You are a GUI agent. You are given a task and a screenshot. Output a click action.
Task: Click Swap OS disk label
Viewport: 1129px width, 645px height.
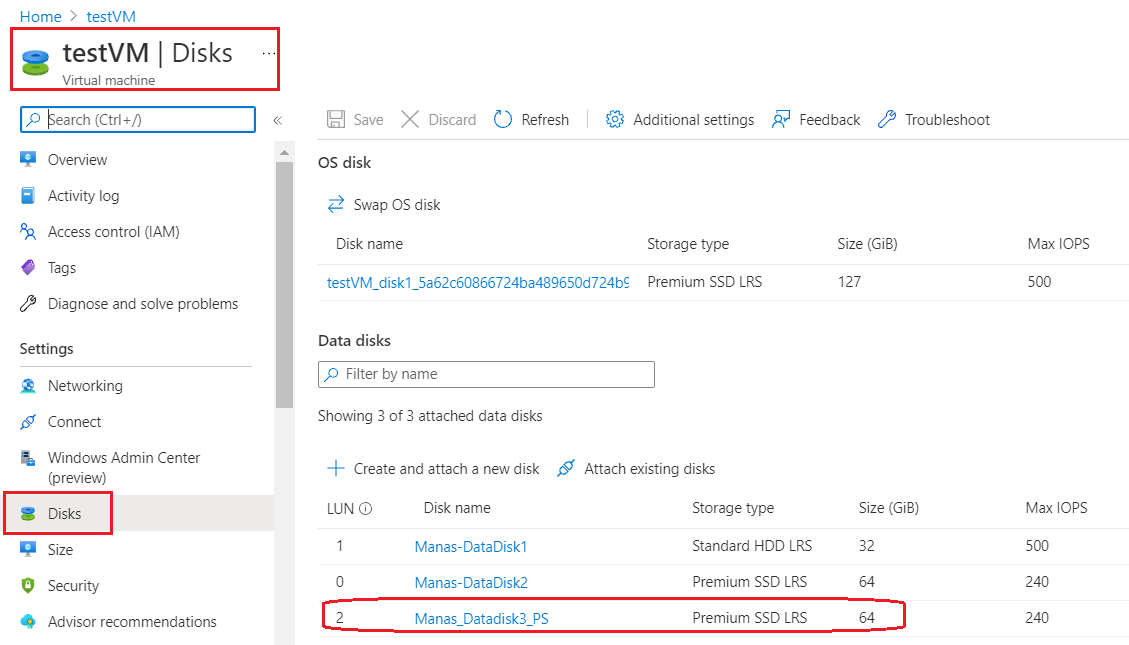point(397,205)
